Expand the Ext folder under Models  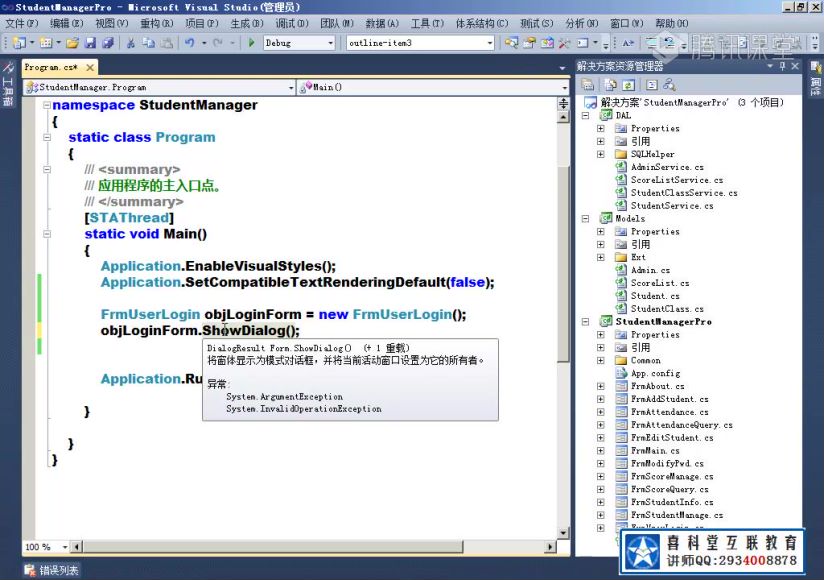[x=601, y=257]
